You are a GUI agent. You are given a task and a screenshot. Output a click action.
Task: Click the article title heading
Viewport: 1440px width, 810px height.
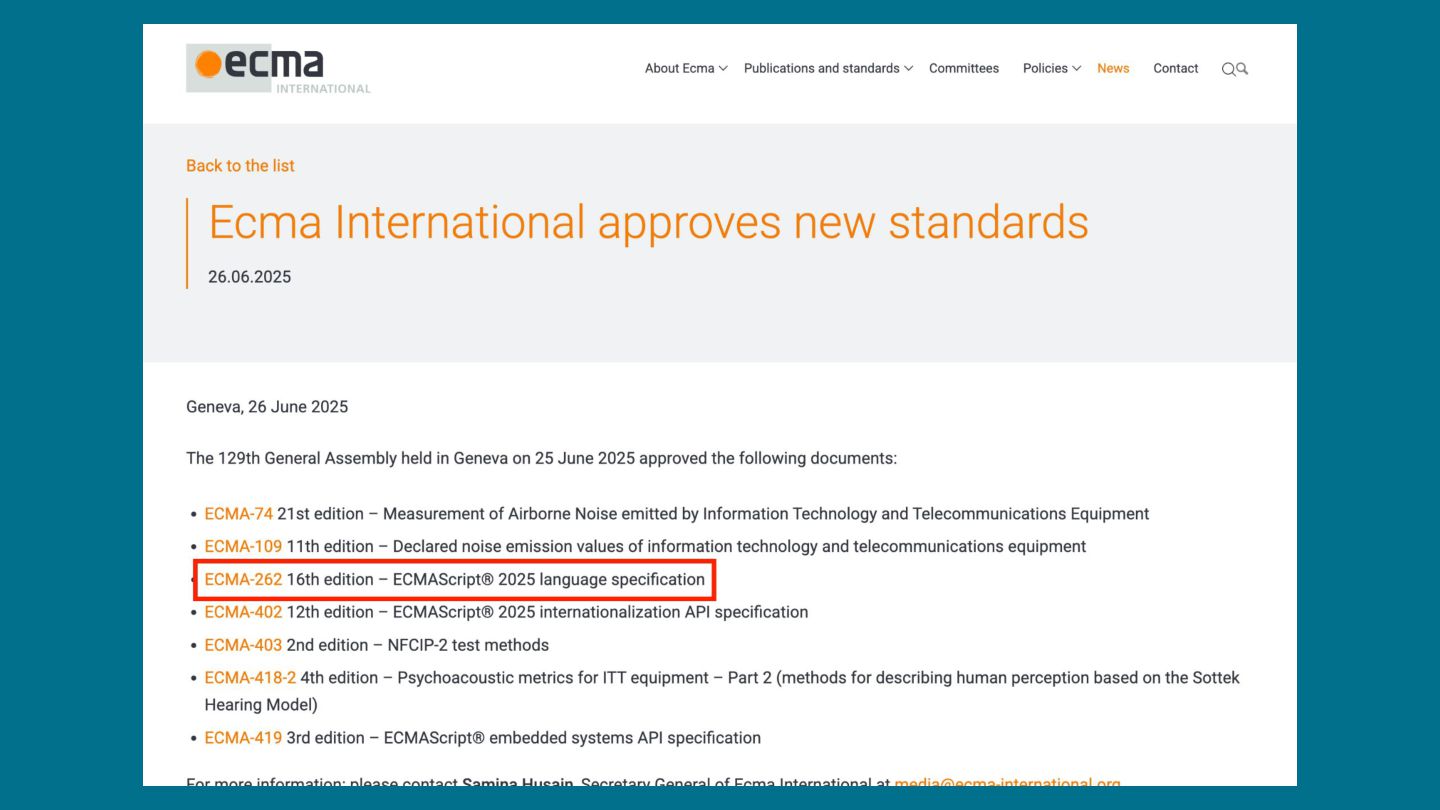[648, 222]
